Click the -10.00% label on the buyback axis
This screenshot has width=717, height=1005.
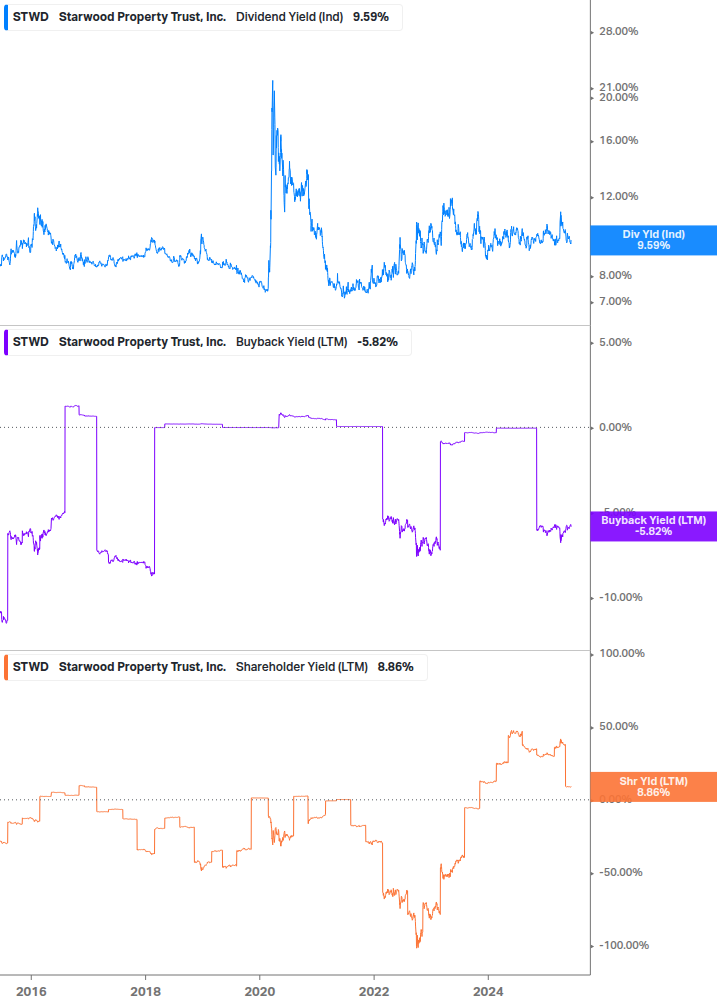click(621, 597)
